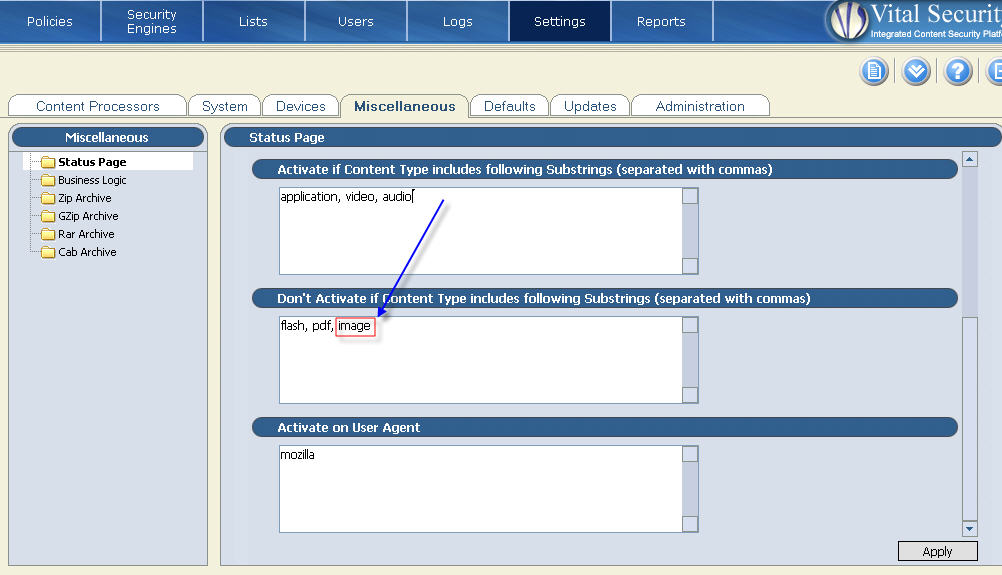This screenshot has width=1002, height=575.
Task: Open help with the question mark icon
Action: [958, 71]
